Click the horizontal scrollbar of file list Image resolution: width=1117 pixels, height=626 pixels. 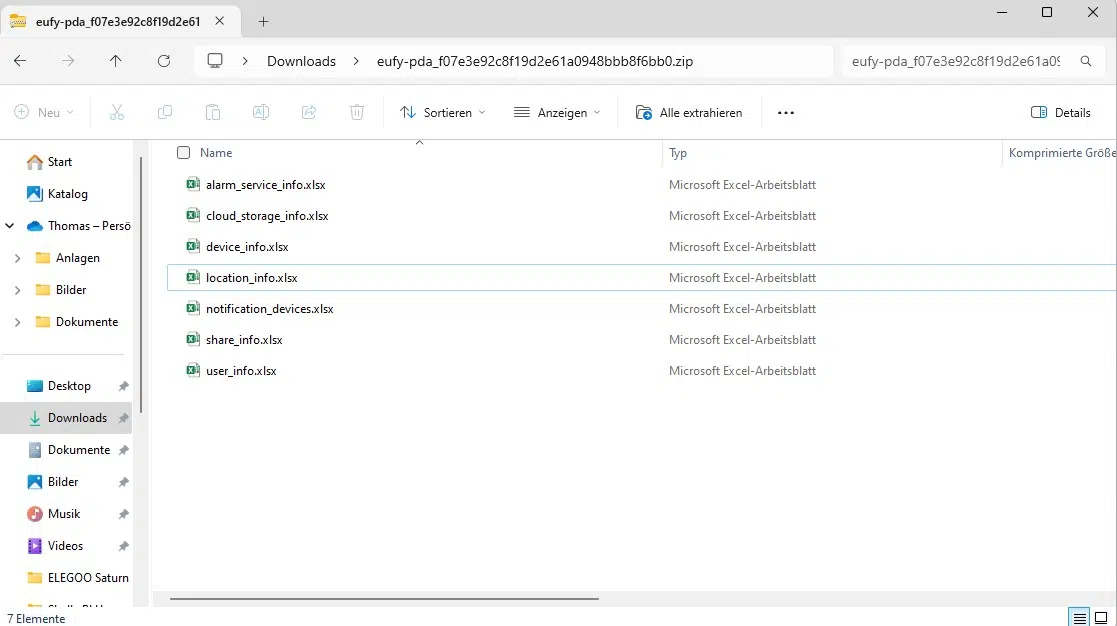point(384,599)
